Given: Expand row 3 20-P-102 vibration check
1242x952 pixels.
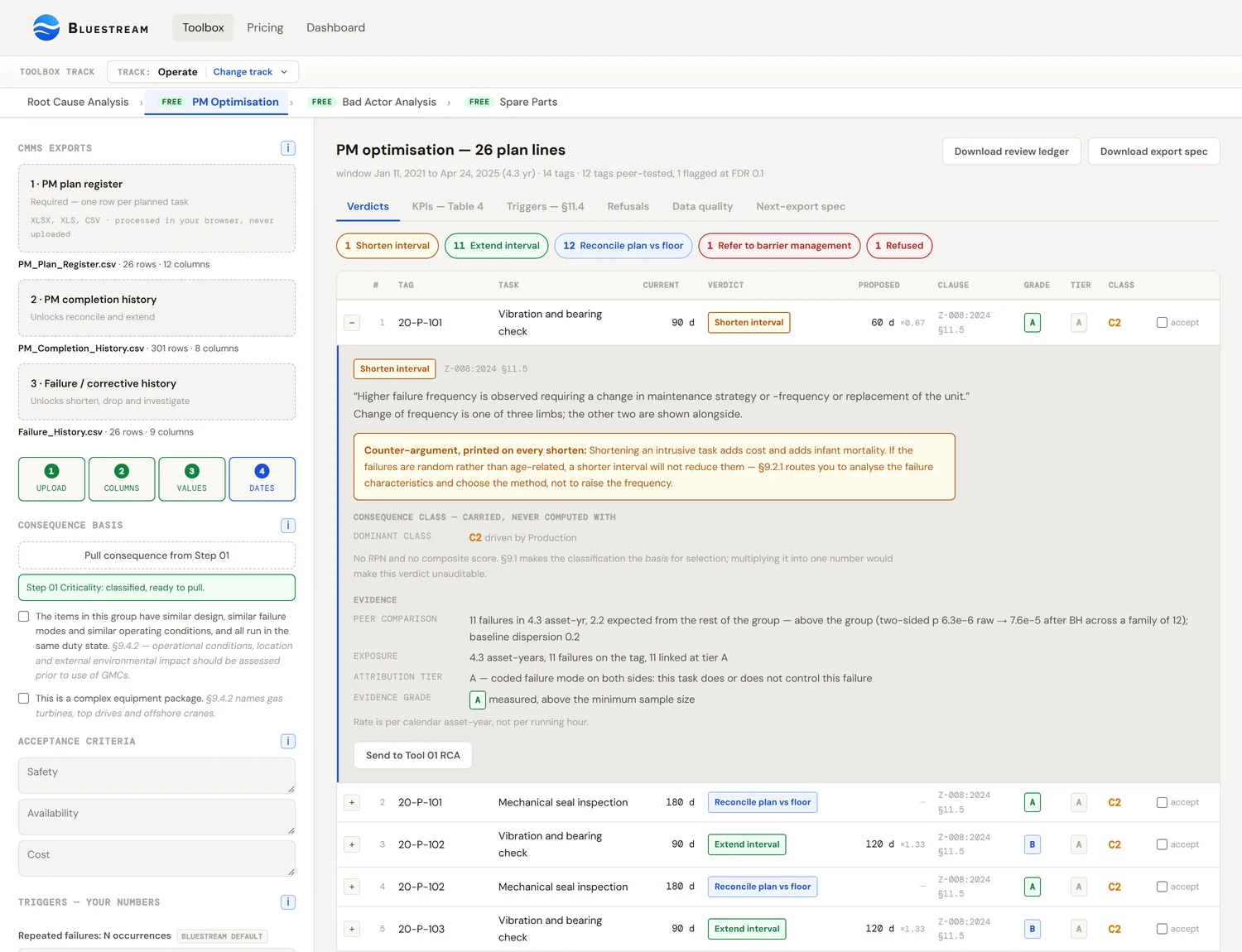Looking at the screenshot, I should click(352, 844).
